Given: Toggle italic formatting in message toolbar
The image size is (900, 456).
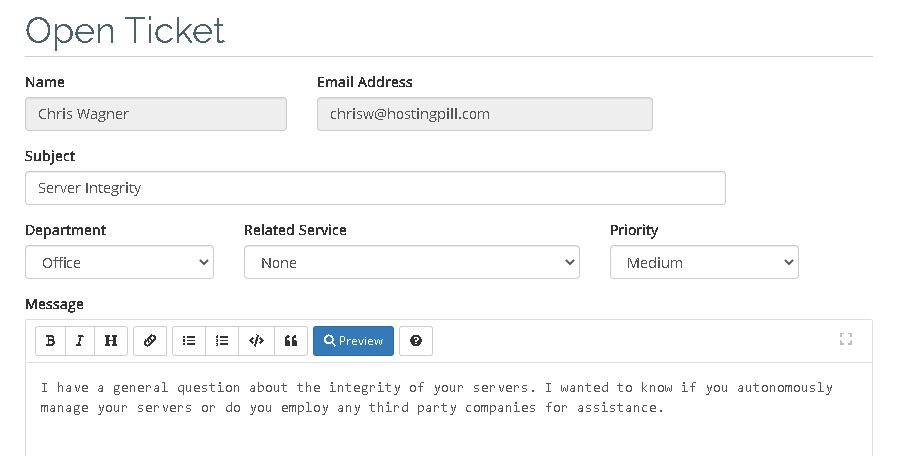Looking at the screenshot, I should pyautogui.click(x=80, y=341).
